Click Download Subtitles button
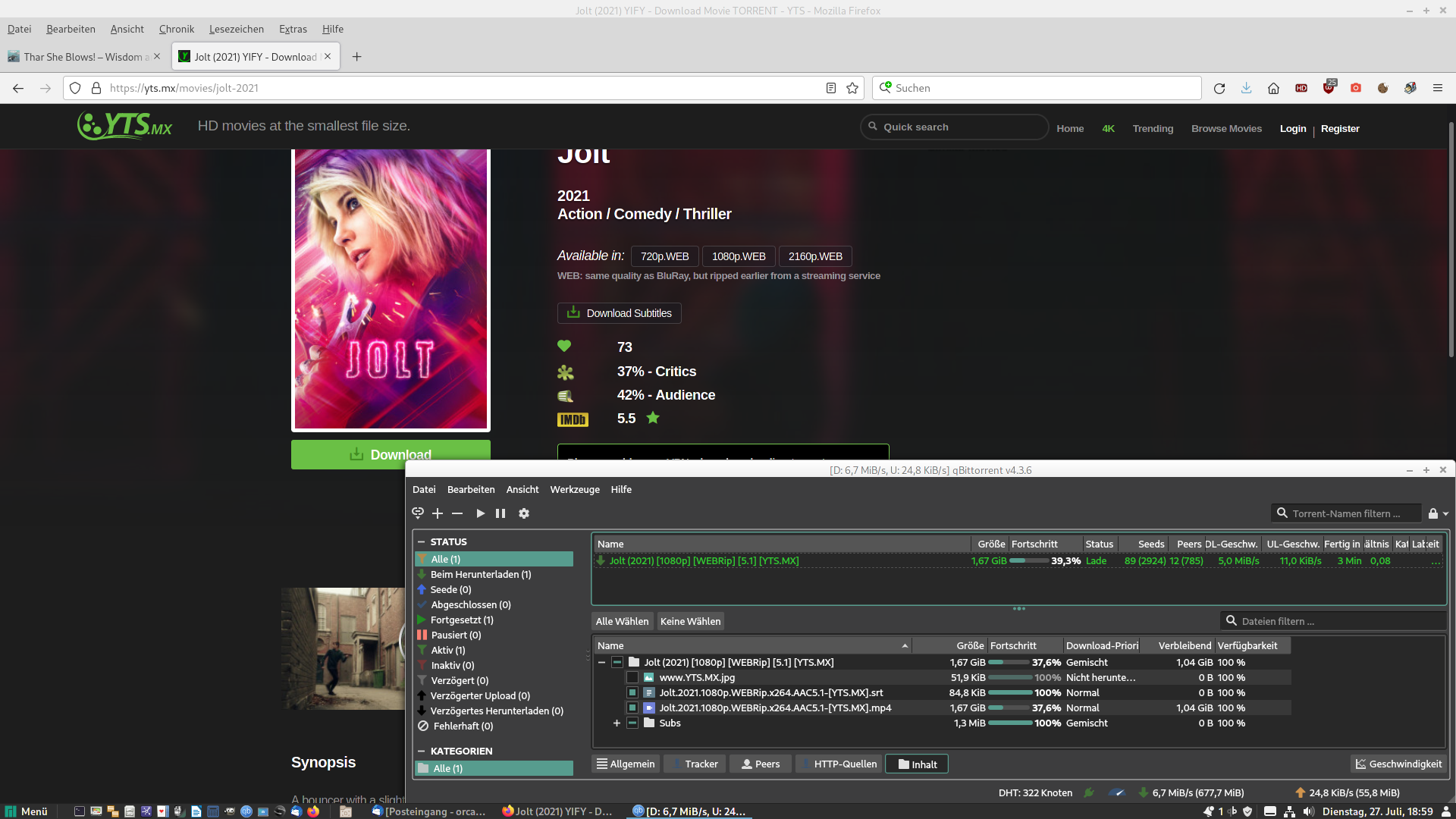 (x=619, y=313)
